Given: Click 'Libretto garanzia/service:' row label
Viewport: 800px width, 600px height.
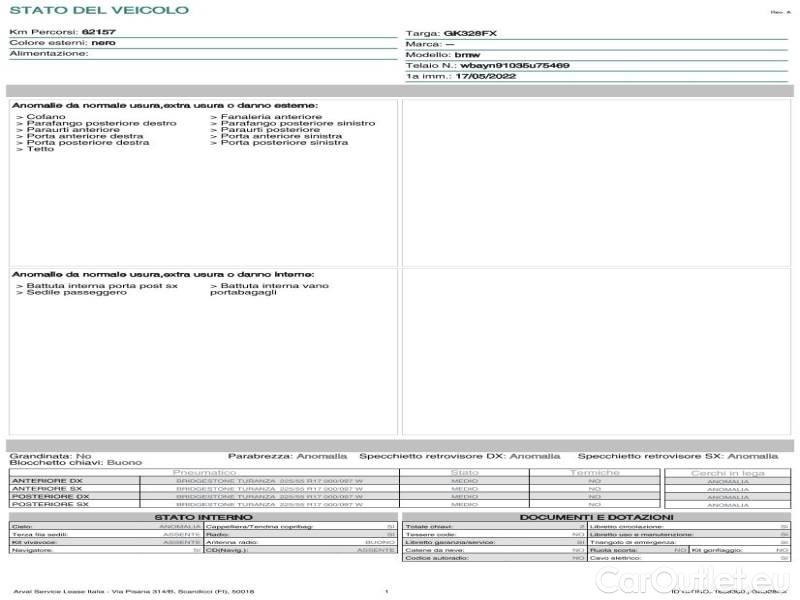Looking at the screenshot, I should tap(451, 542).
